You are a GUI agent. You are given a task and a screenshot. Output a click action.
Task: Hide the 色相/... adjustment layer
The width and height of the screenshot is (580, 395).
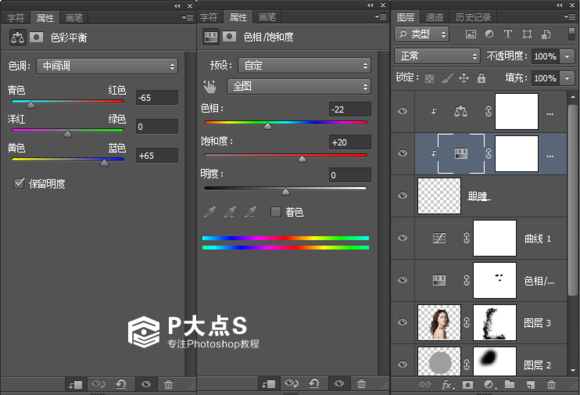[x=402, y=280]
